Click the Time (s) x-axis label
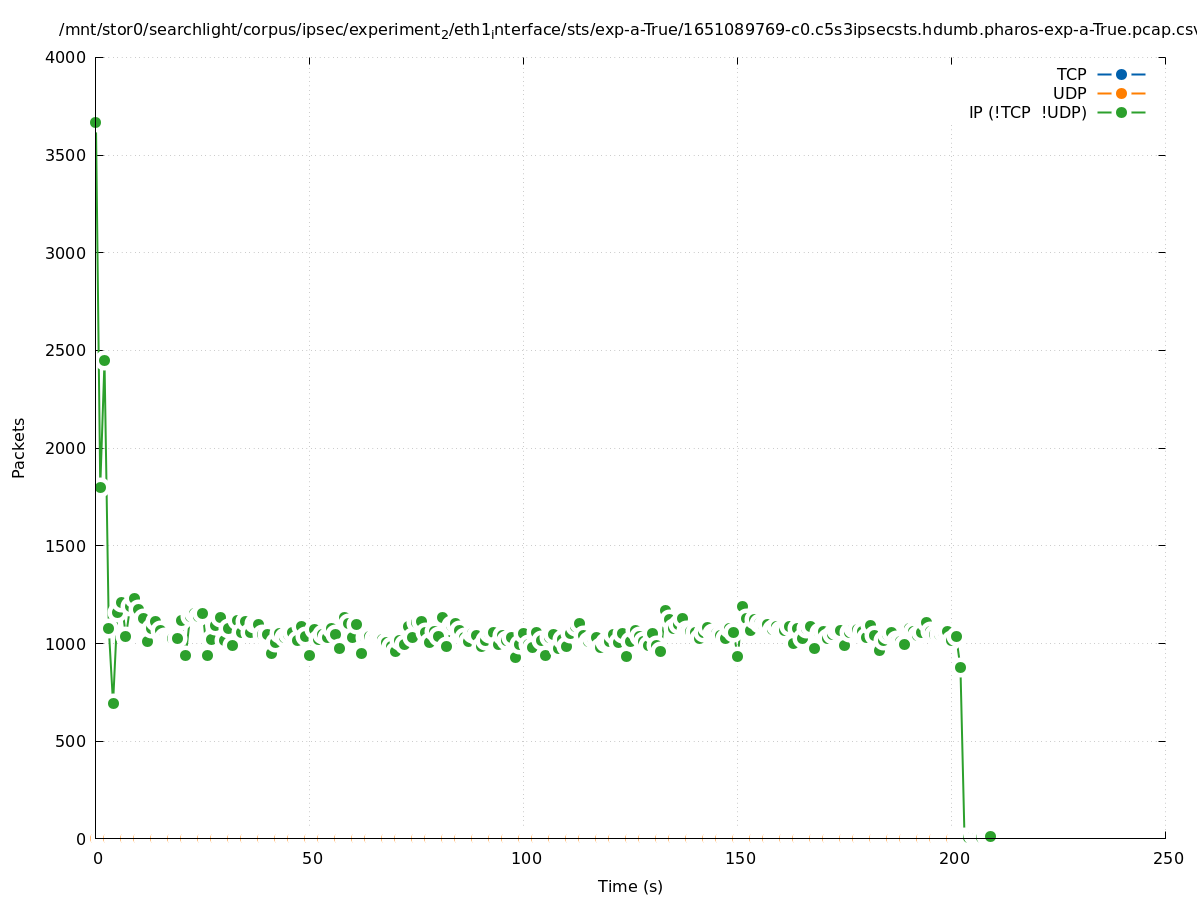The image size is (1197, 900). 630,886
